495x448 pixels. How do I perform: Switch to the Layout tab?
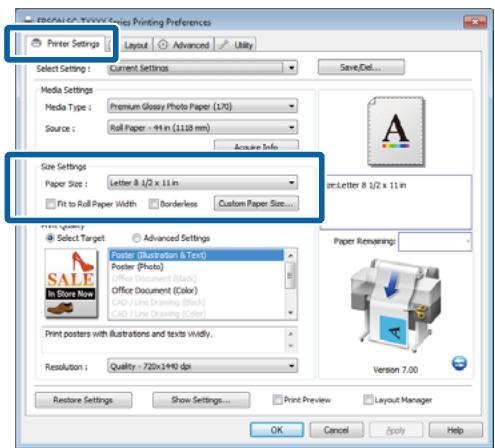click(136, 45)
